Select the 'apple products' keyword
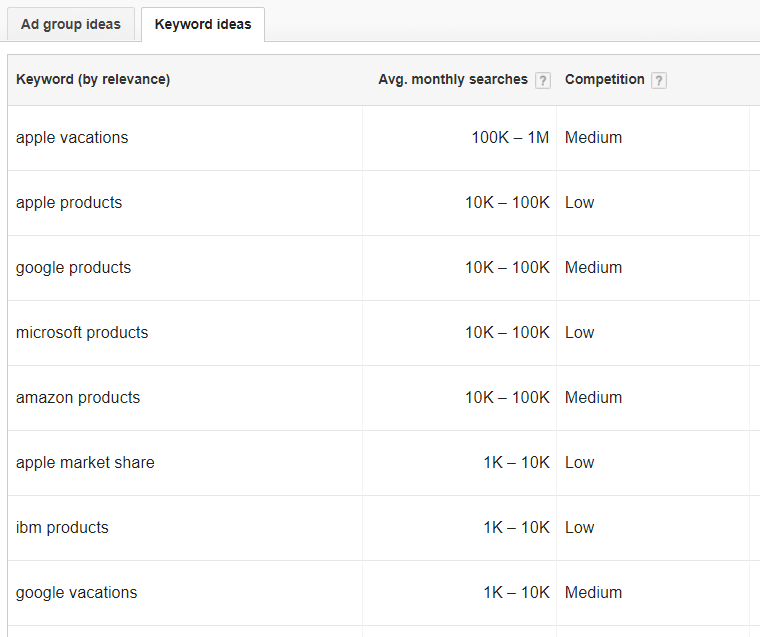Viewport: 760px width, 637px height. pyautogui.click(x=69, y=203)
